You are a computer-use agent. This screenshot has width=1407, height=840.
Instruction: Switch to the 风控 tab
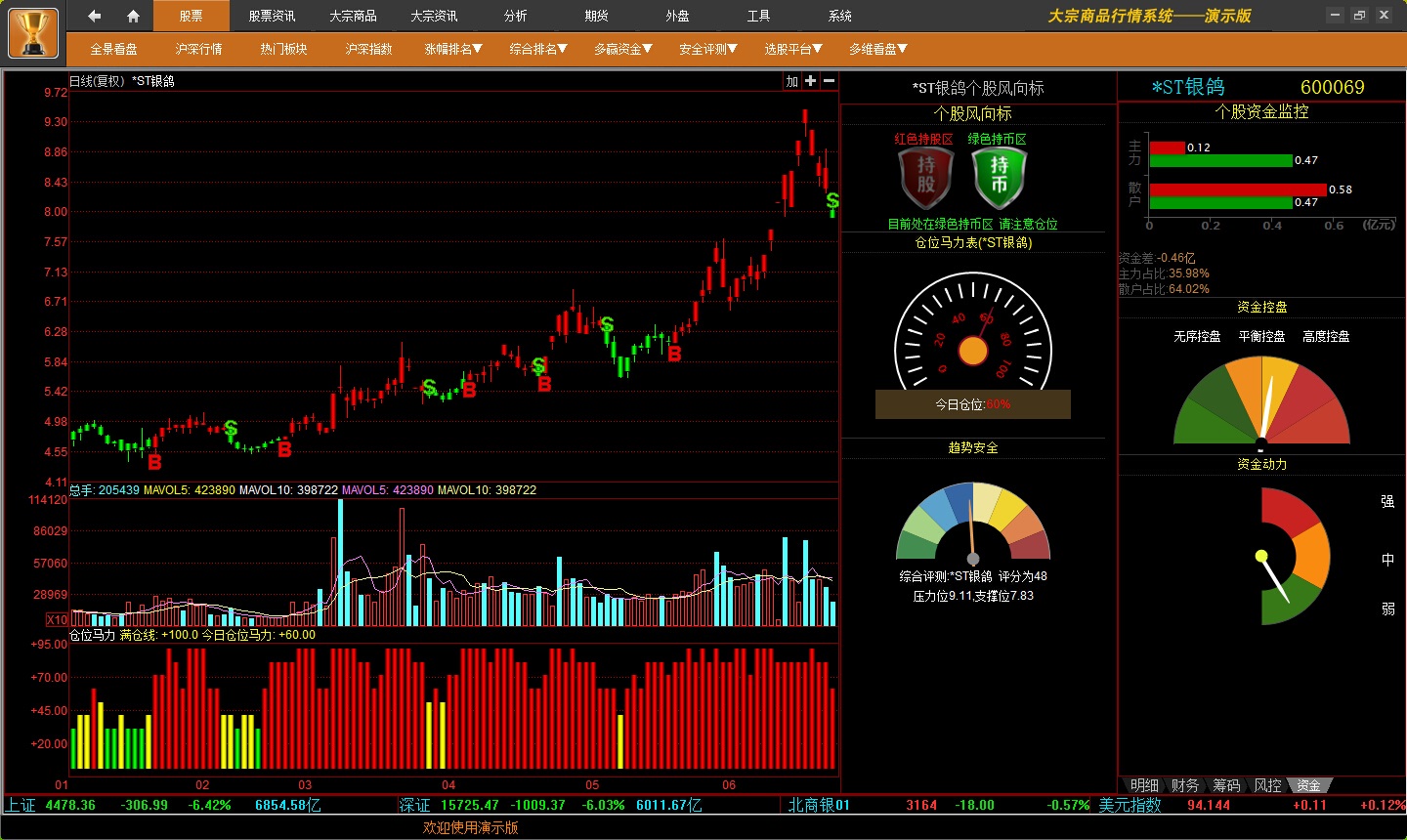[1267, 785]
